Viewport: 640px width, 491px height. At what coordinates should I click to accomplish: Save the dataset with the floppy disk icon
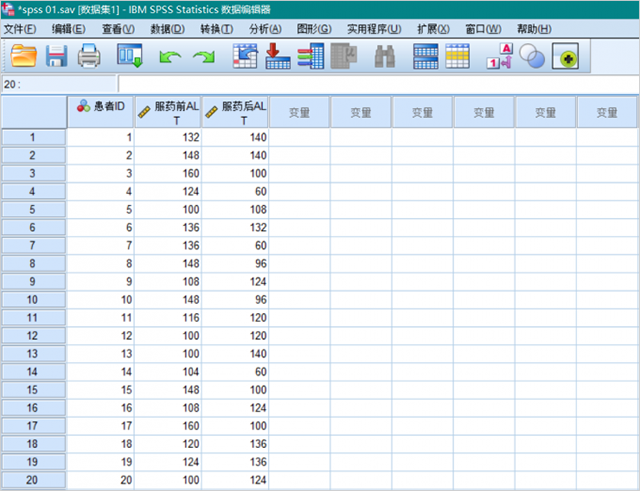click(x=56, y=56)
